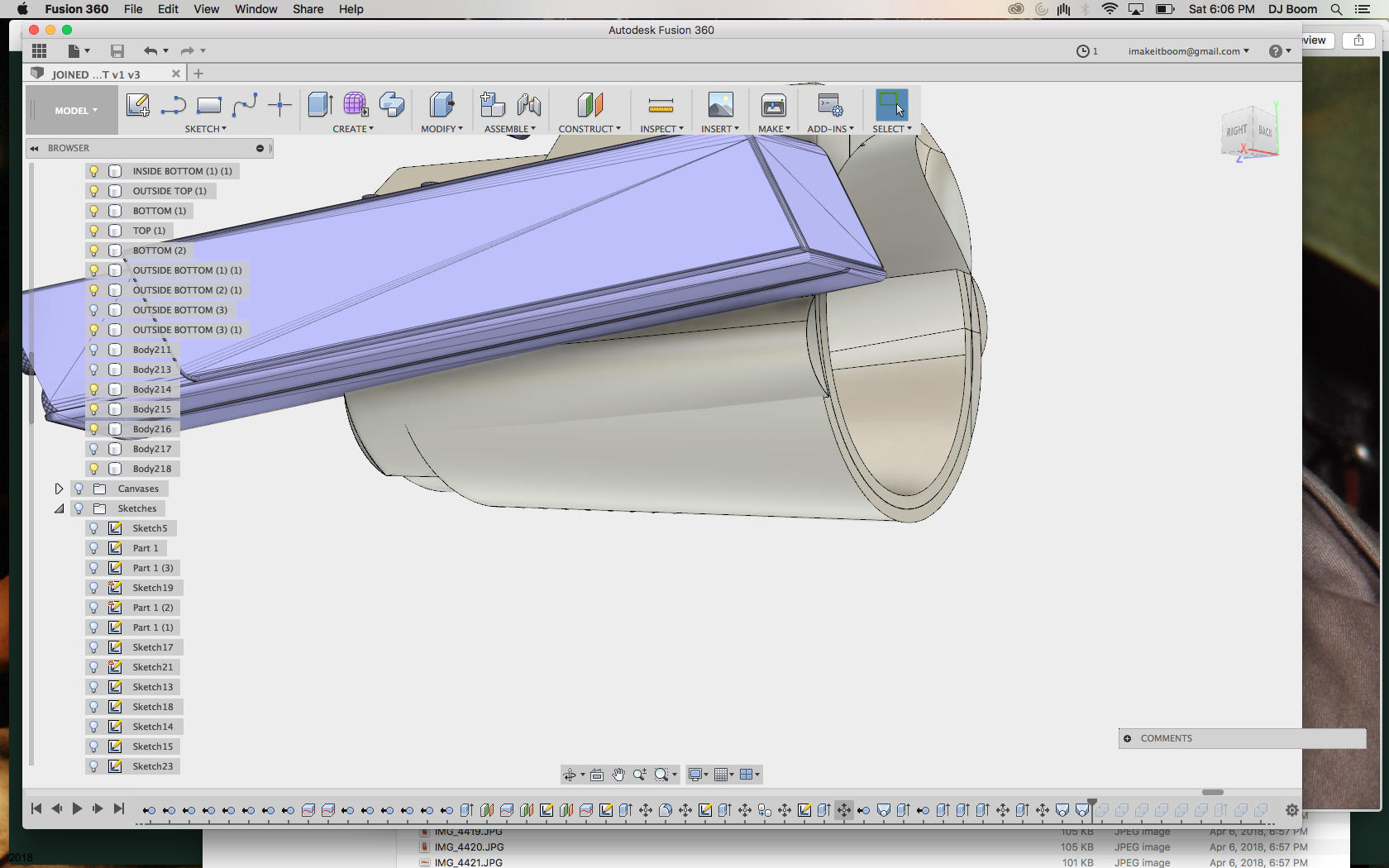Open the INSPECT dropdown menu
Viewport: 1389px width, 868px height.
coord(661,129)
